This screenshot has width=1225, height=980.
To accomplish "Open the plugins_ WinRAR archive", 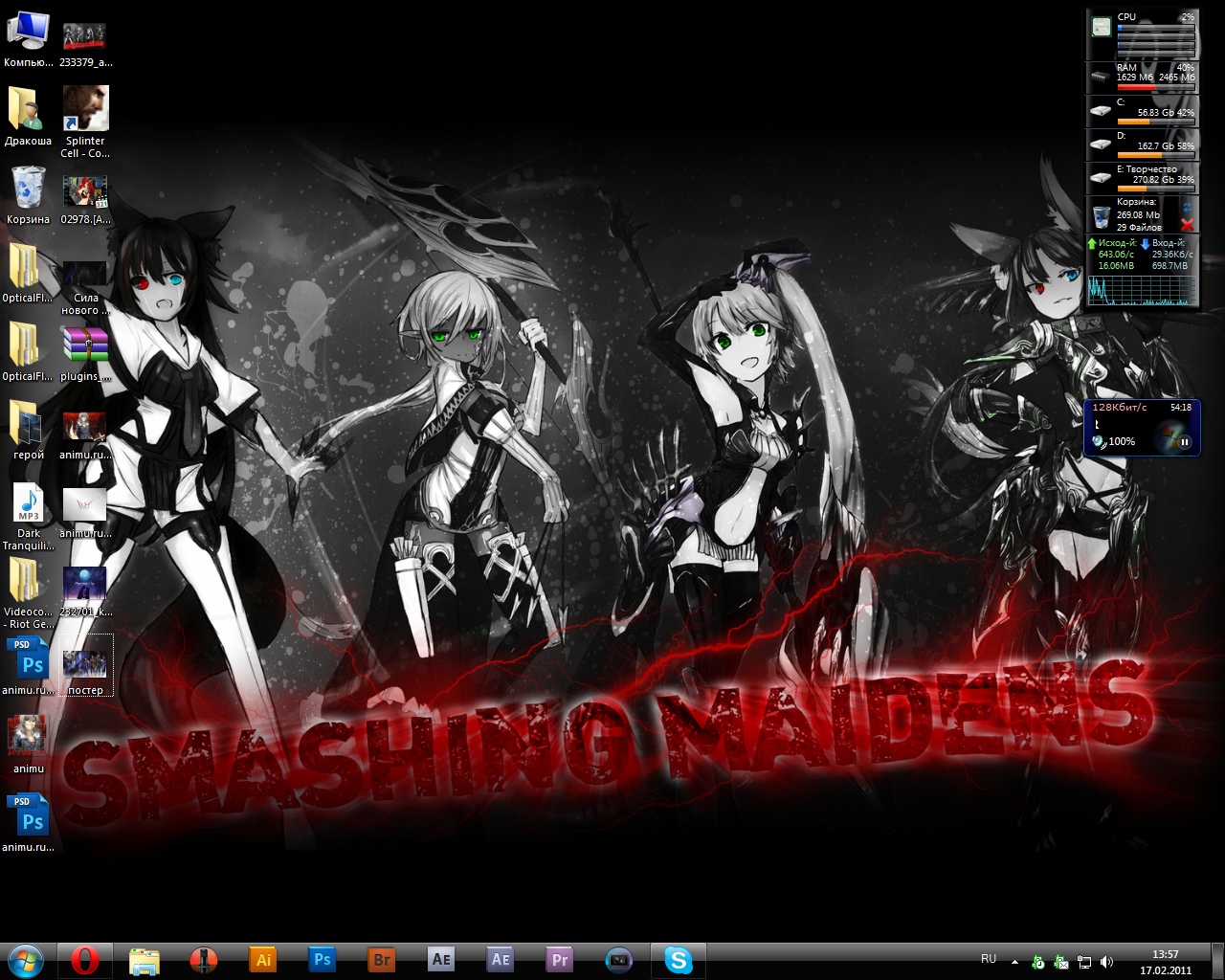I will 85,352.
